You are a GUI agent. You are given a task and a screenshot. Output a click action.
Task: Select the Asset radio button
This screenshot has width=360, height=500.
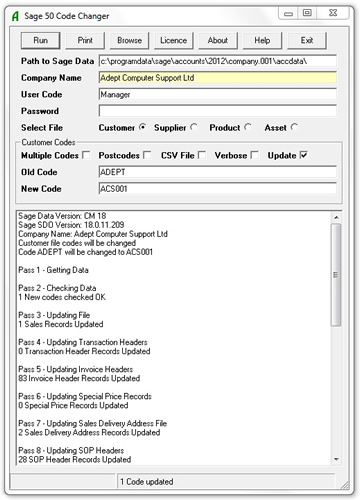click(x=294, y=127)
